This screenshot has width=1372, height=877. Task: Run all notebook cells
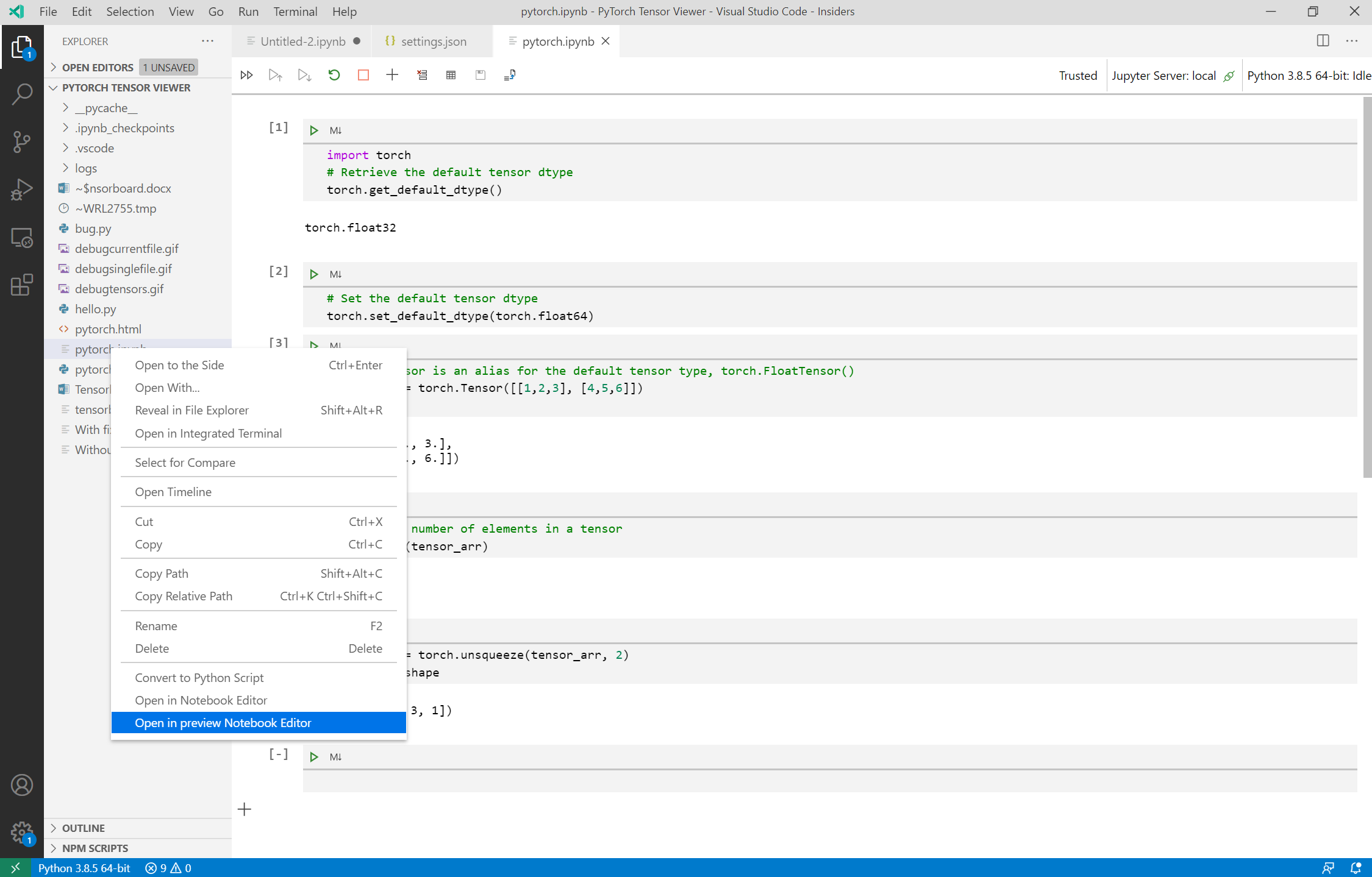246,75
